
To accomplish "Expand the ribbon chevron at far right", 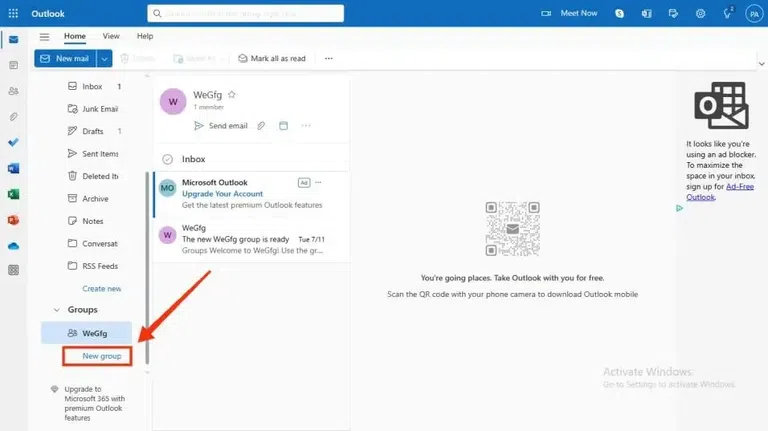I will tap(762, 64).
